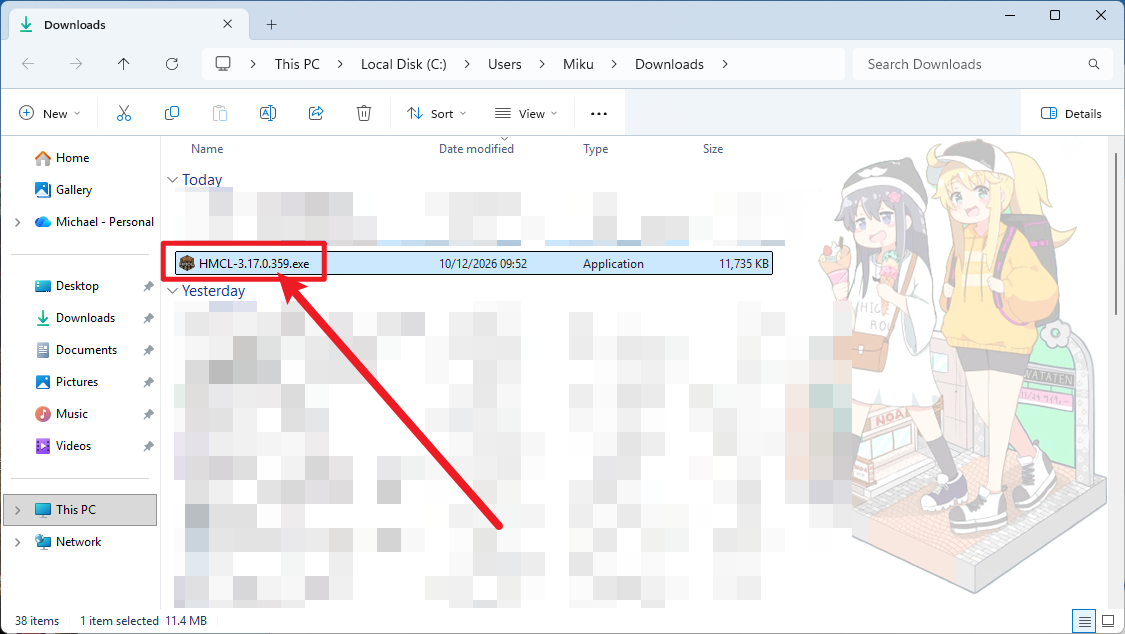1125x634 pixels.
Task: Collapse the Today group
Action: click(x=172, y=179)
